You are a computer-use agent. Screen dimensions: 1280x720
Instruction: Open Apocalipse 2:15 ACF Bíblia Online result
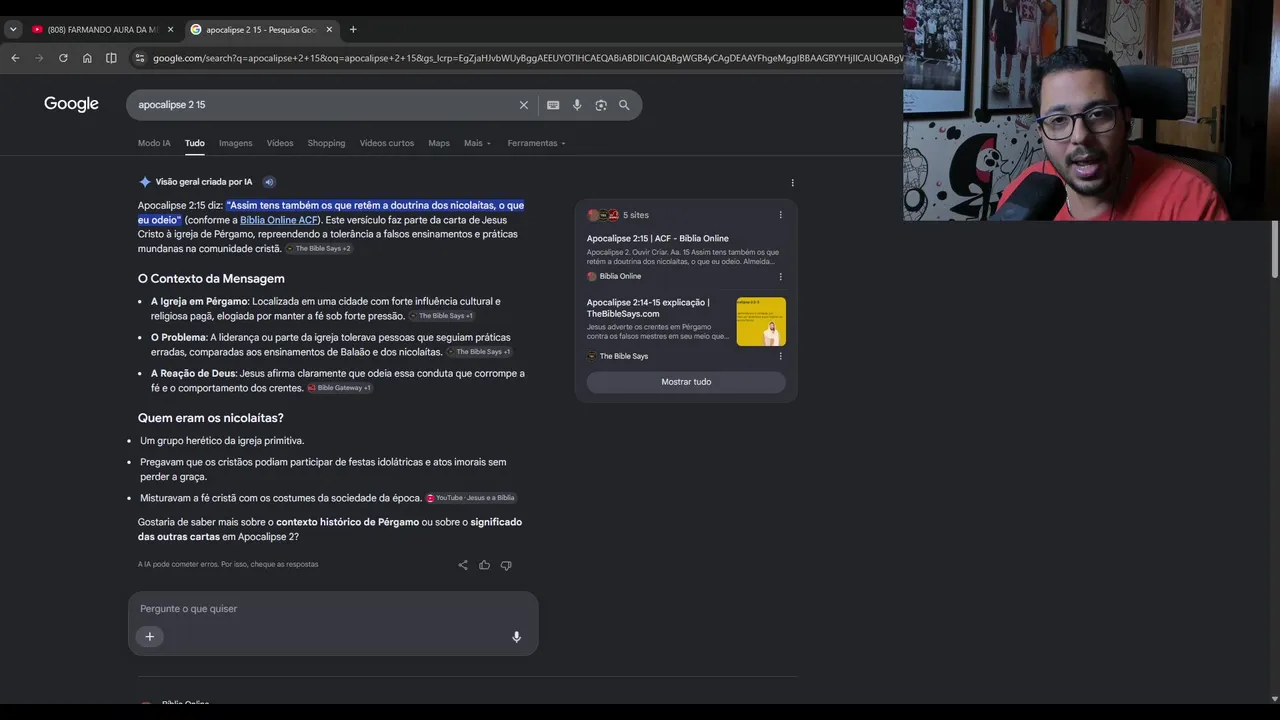(658, 238)
